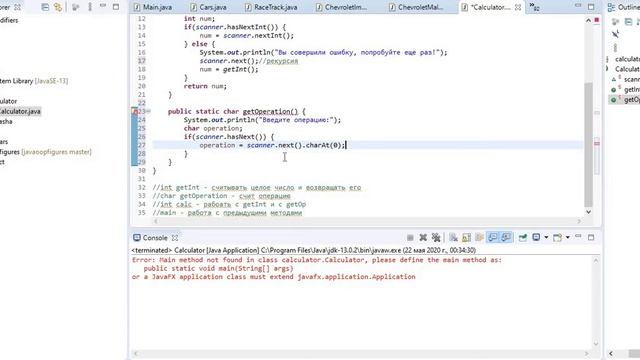Toggle Scroll Lock in Console toolbar
This screenshot has height=360, width=640.
(466, 238)
